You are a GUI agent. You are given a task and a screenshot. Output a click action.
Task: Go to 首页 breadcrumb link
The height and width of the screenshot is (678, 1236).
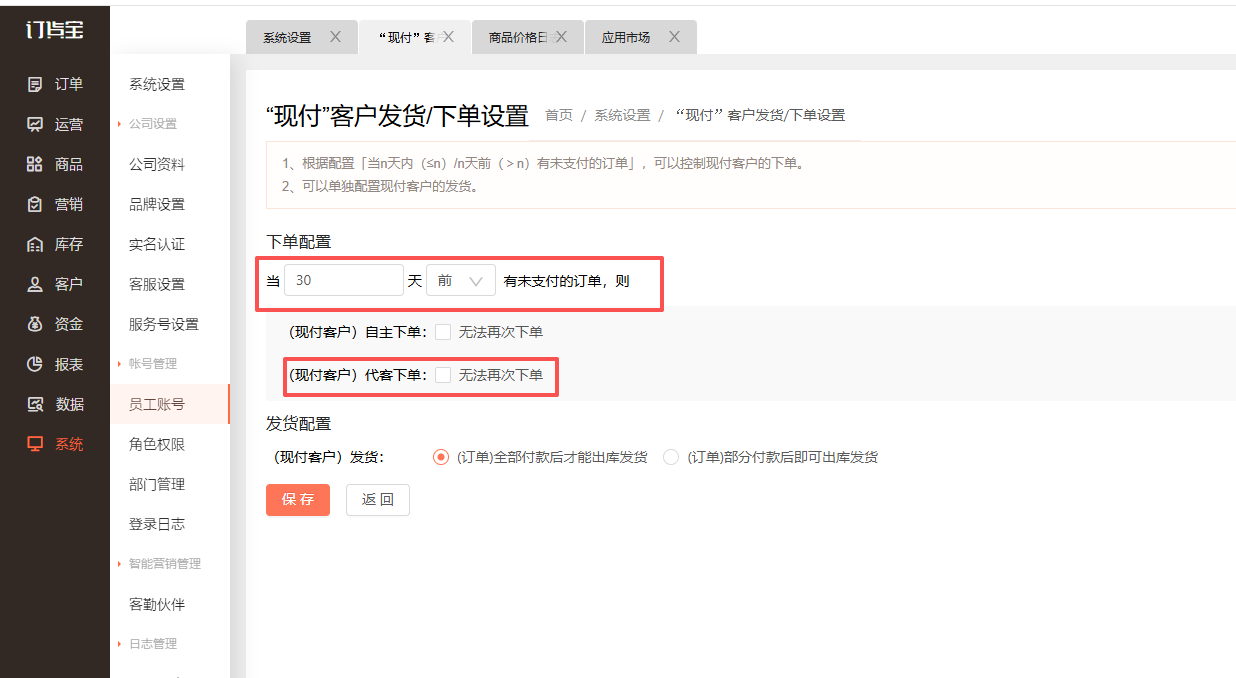tap(559, 116)
